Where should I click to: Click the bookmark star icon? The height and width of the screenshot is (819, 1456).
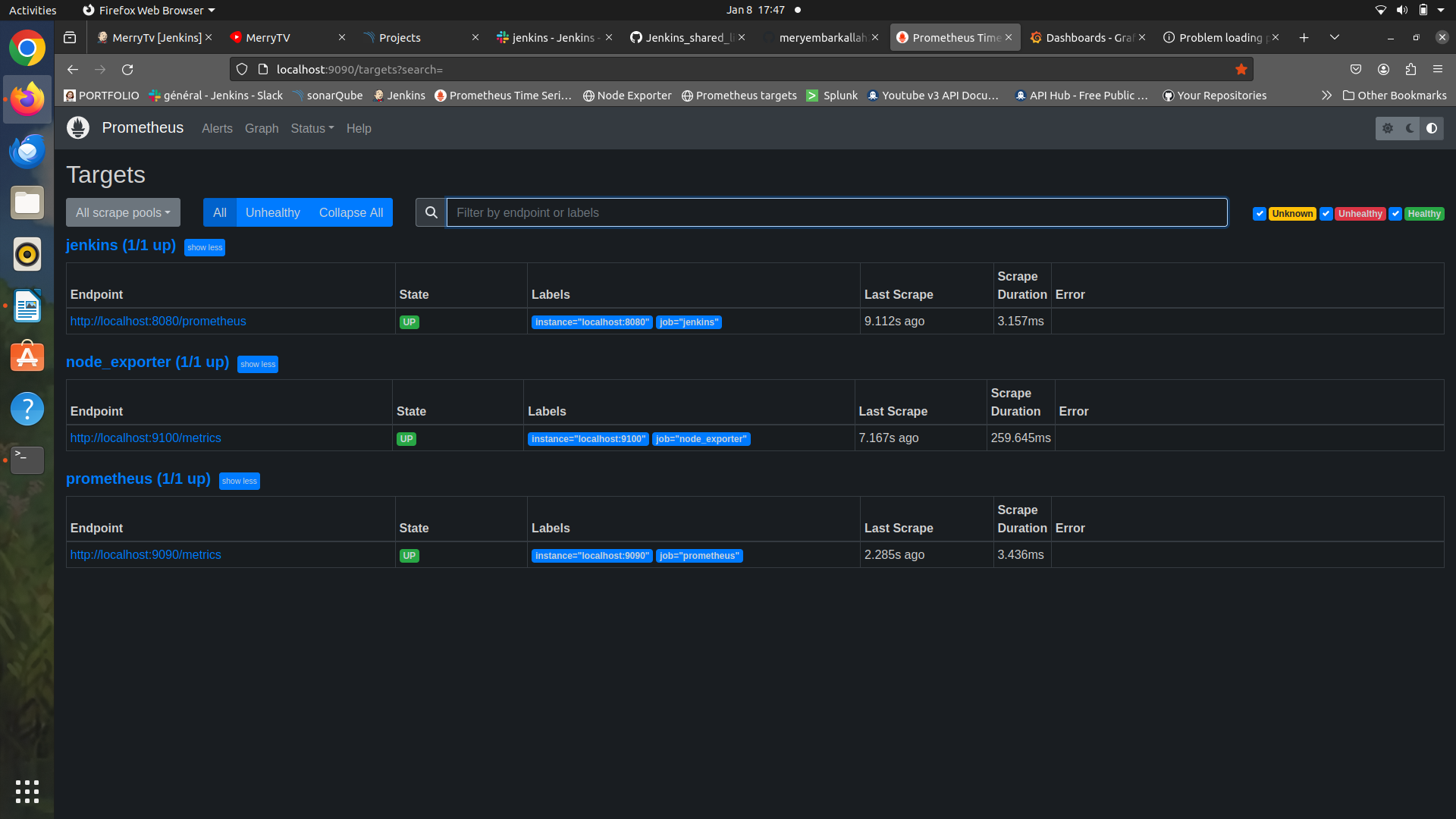(1241, 69)
